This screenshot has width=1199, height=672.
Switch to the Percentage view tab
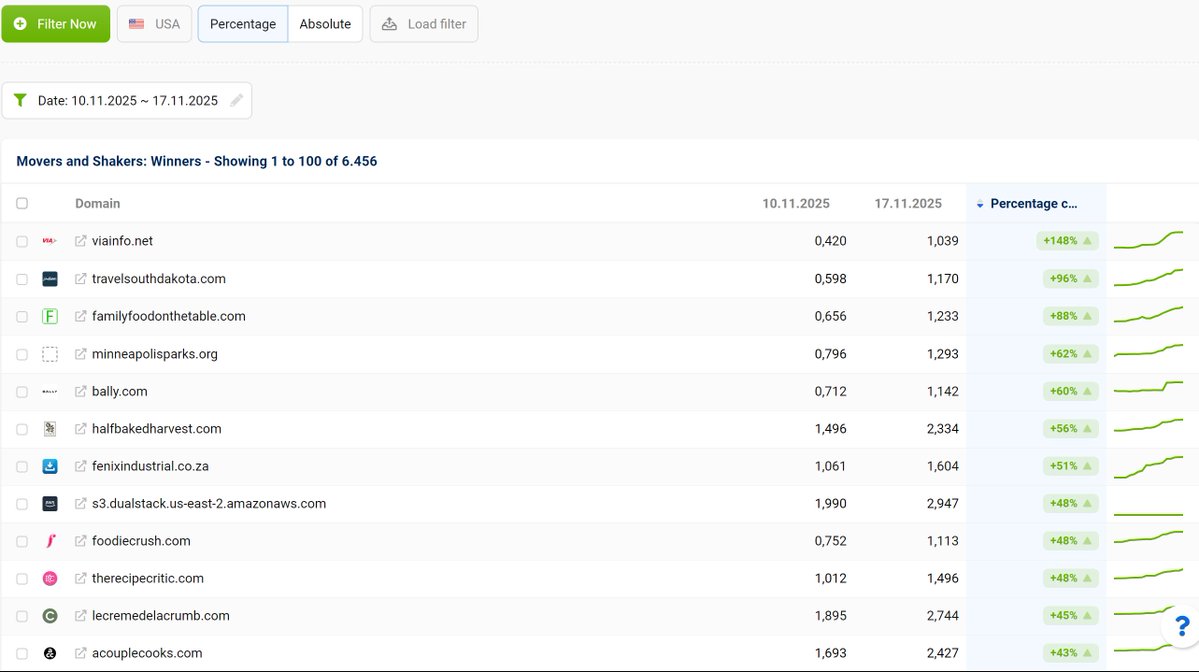pyautogui.click(x=242, y=24)
